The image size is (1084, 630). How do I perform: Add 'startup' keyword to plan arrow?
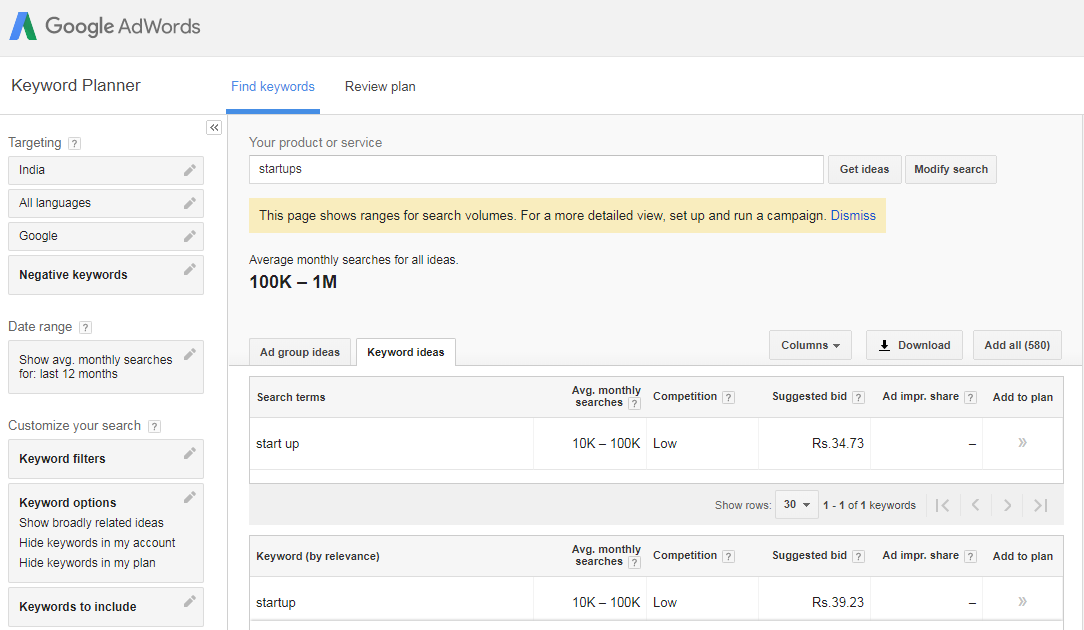point(1022,602)
